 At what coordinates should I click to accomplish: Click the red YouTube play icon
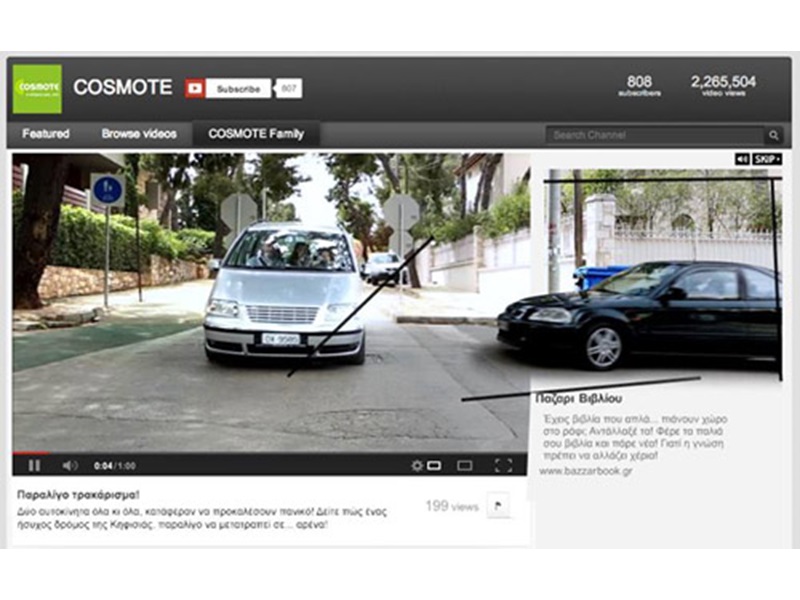coord(195,89)
